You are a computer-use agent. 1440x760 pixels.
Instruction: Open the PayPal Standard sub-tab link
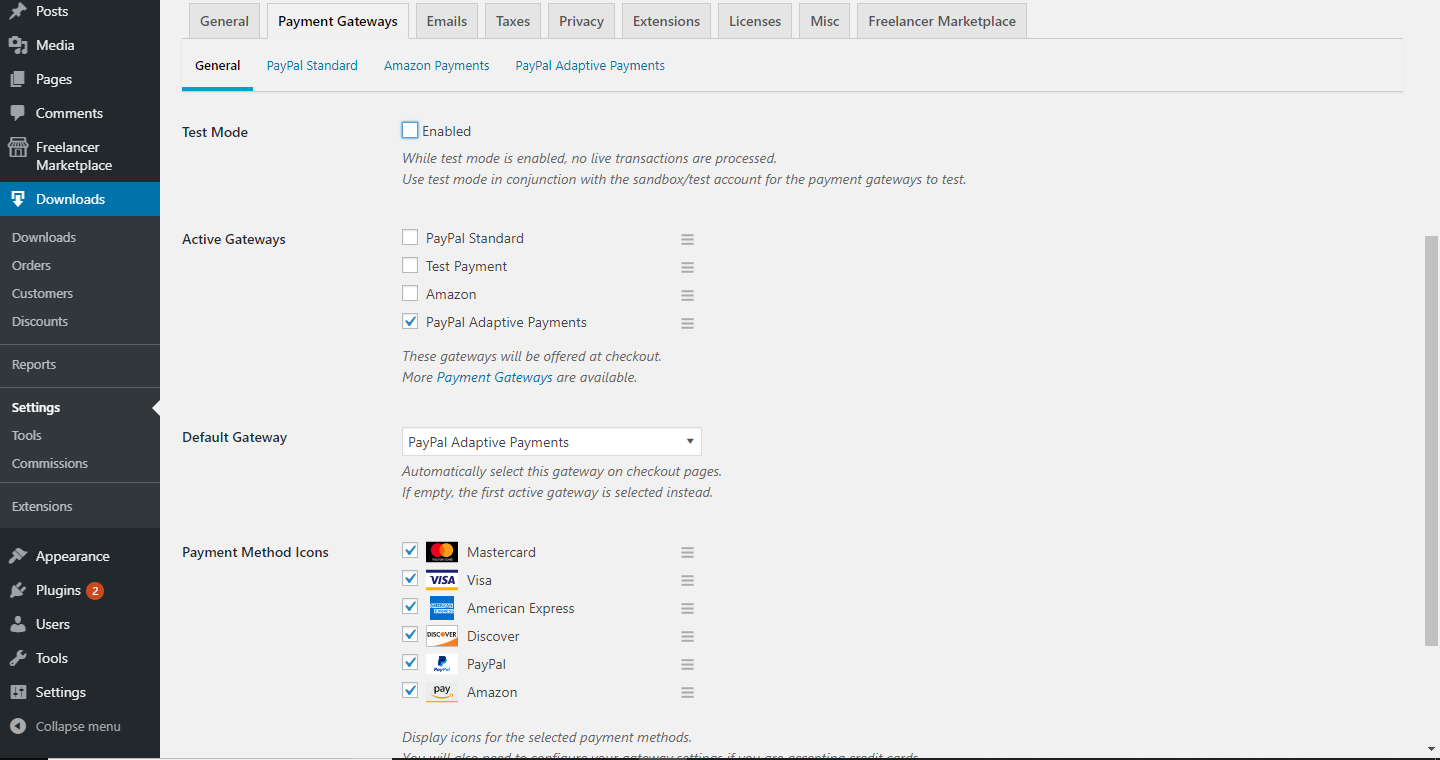(x=312, y=65)
